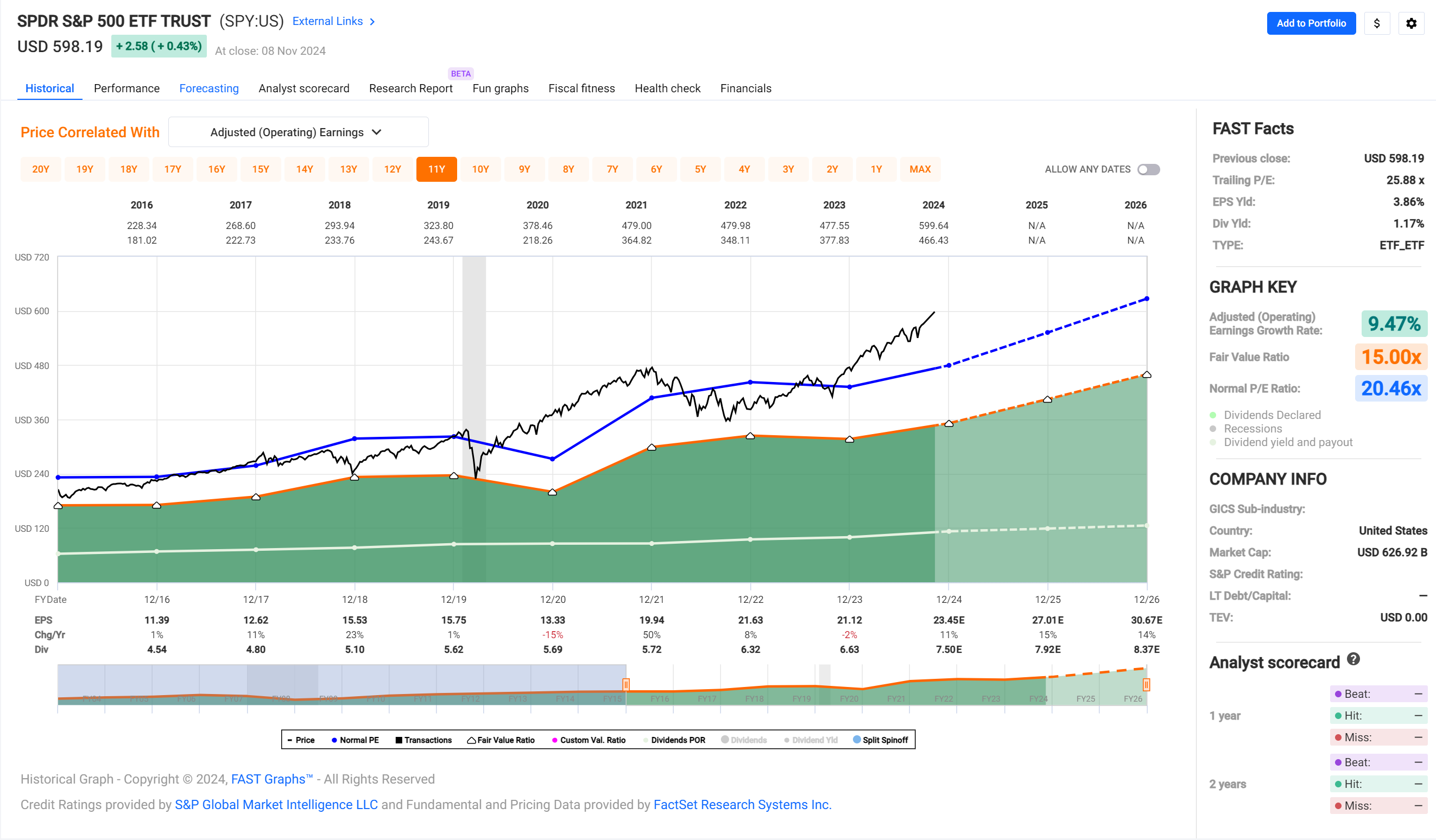1436x840 pixels.
Task: Toggle Price line in chart legend
Action: 301,740
